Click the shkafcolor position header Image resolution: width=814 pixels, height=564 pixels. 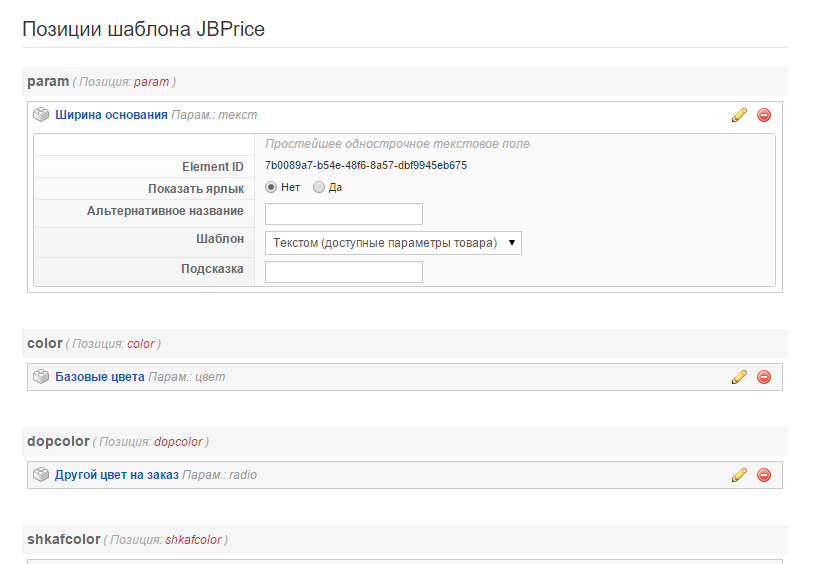click(x=405, y=540)
